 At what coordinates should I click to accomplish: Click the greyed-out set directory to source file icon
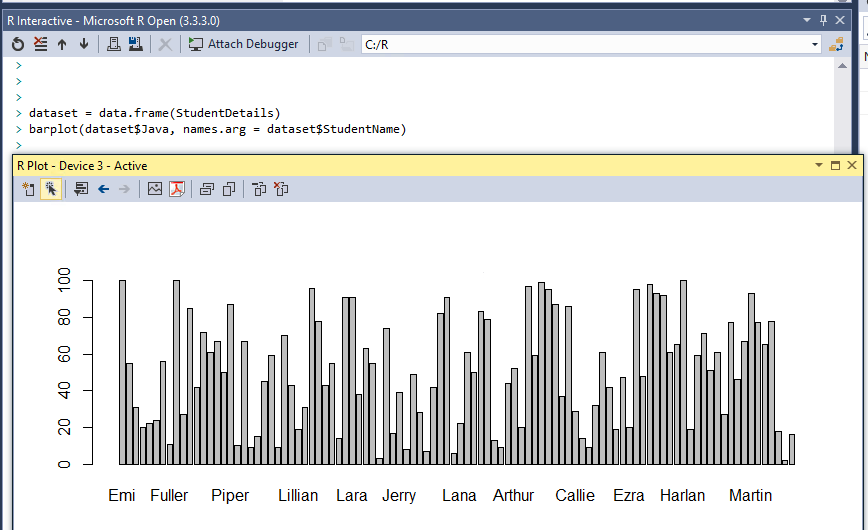(x=325, y=44)
